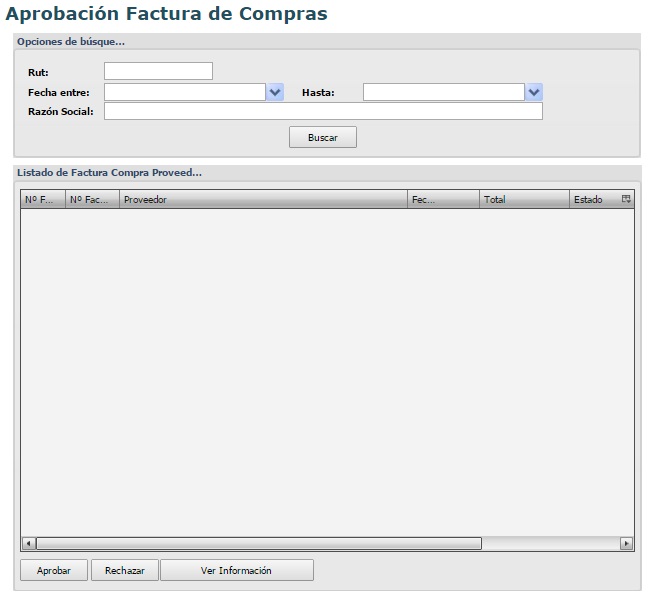
Task: Click the Ver Información button
Action: coord(237,570)
